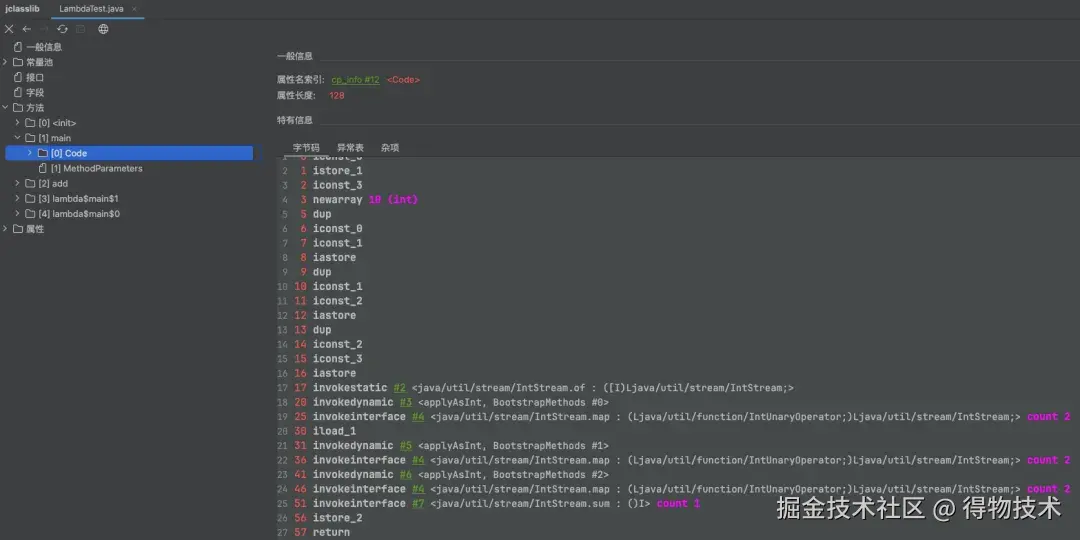Click the forward arrow toolbar icon
Viewport: 1080px width, 540px height.
pos(45,29)
